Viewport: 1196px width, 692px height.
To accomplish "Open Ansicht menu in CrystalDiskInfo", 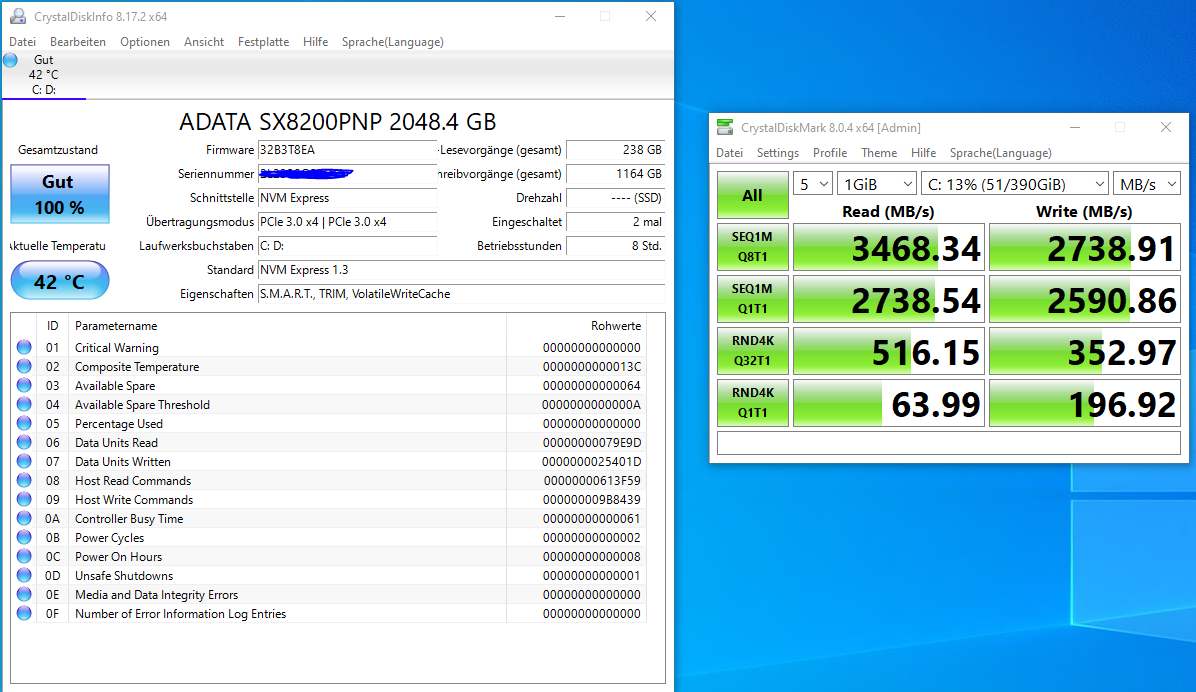I will [x=204, y=42].
